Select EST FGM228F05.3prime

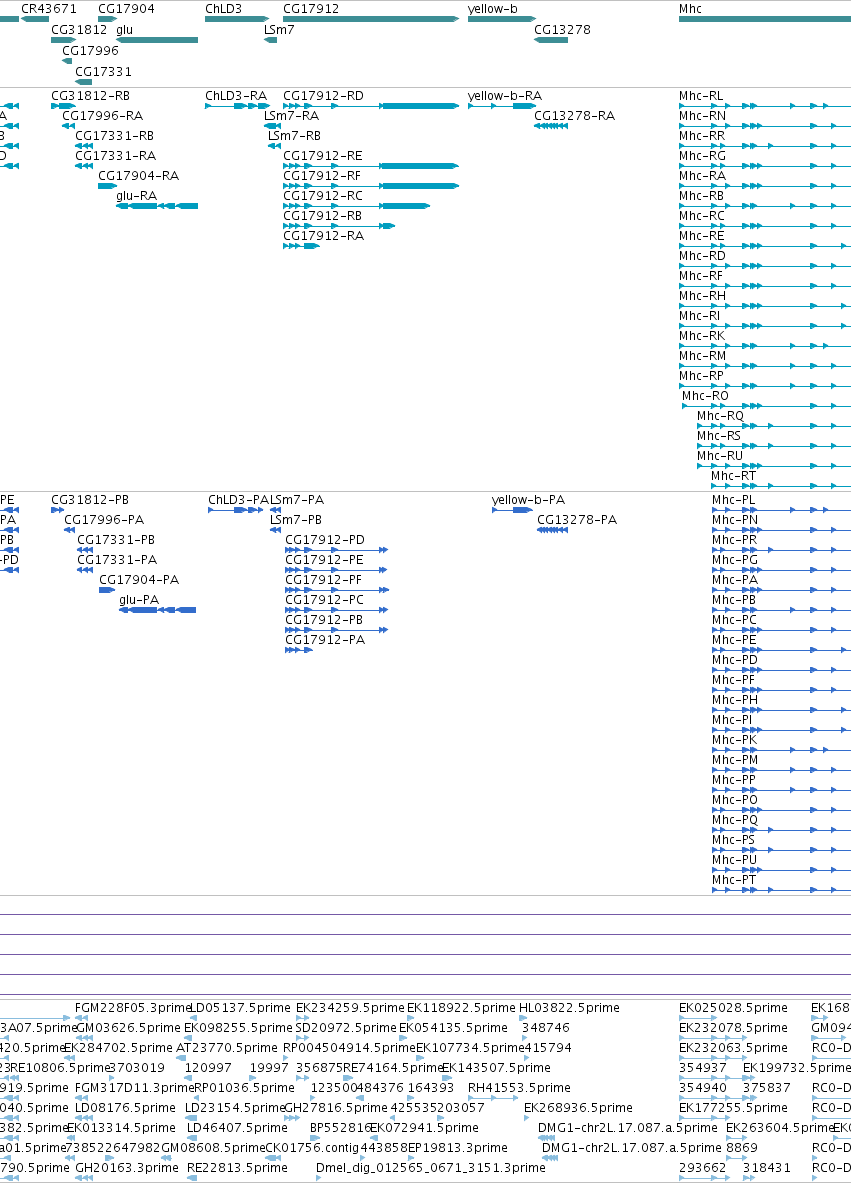(134, 1008)
